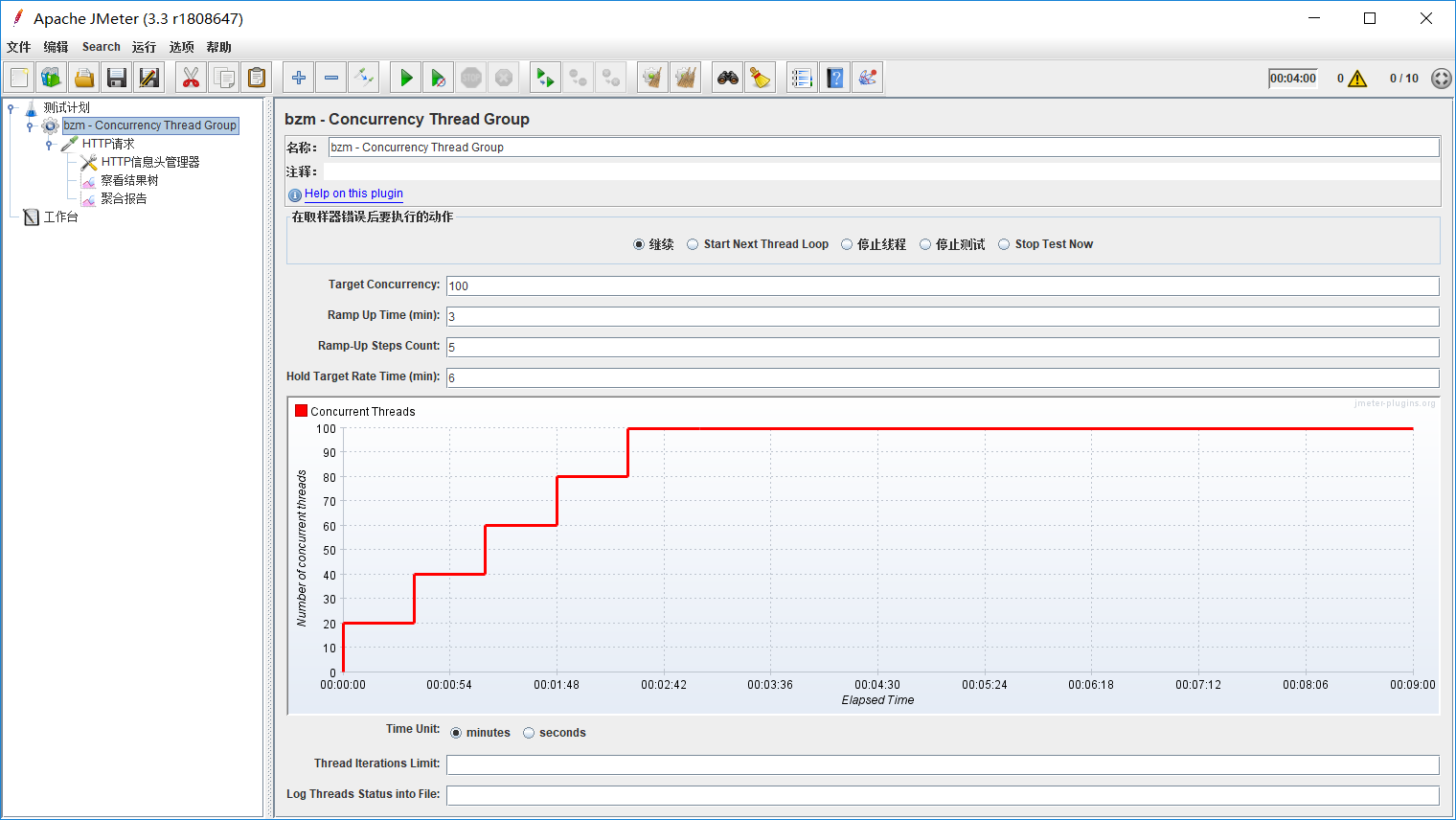Select HTTP信息头管理器 tree item

pos(149,162)
